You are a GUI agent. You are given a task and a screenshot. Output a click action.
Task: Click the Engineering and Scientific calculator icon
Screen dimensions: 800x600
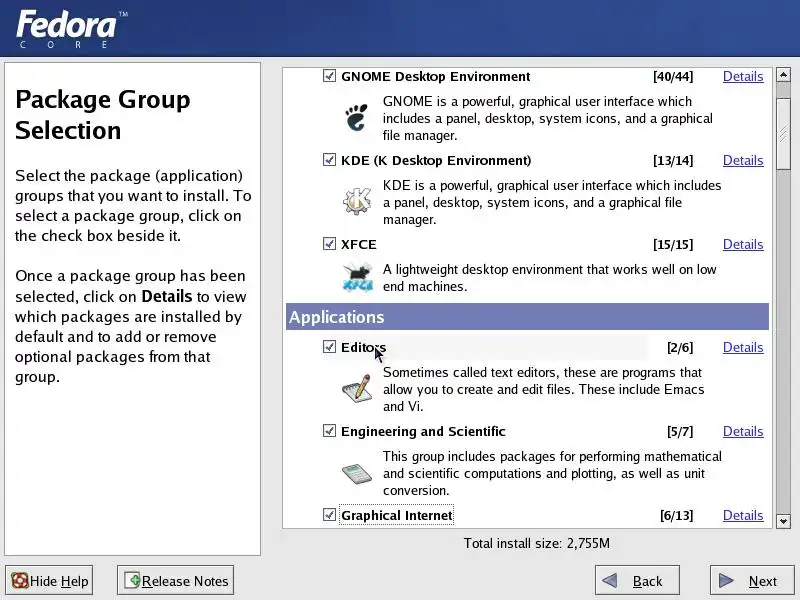(x=357, y=472)
